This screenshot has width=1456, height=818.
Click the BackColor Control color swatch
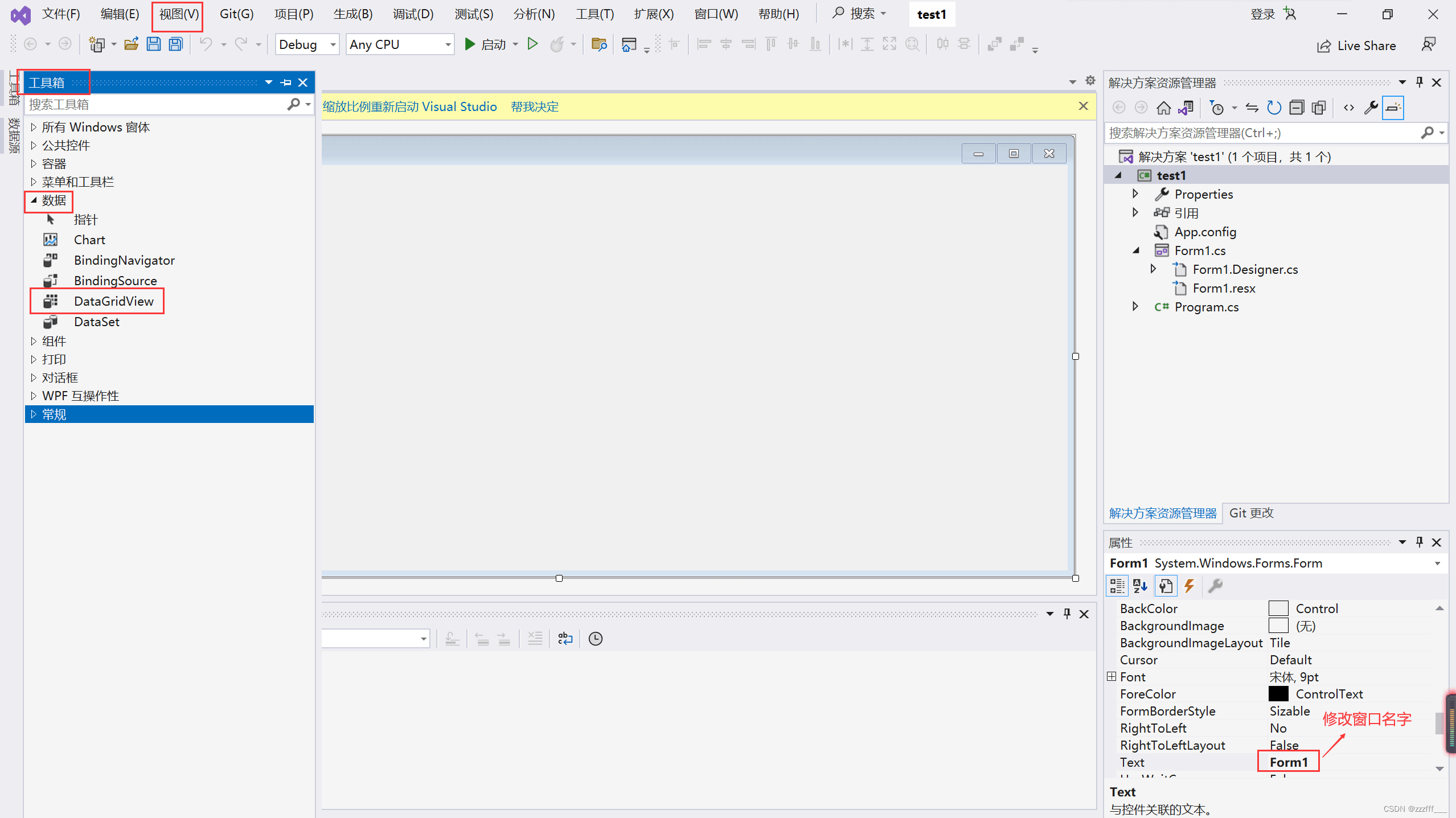[1278, 609]
